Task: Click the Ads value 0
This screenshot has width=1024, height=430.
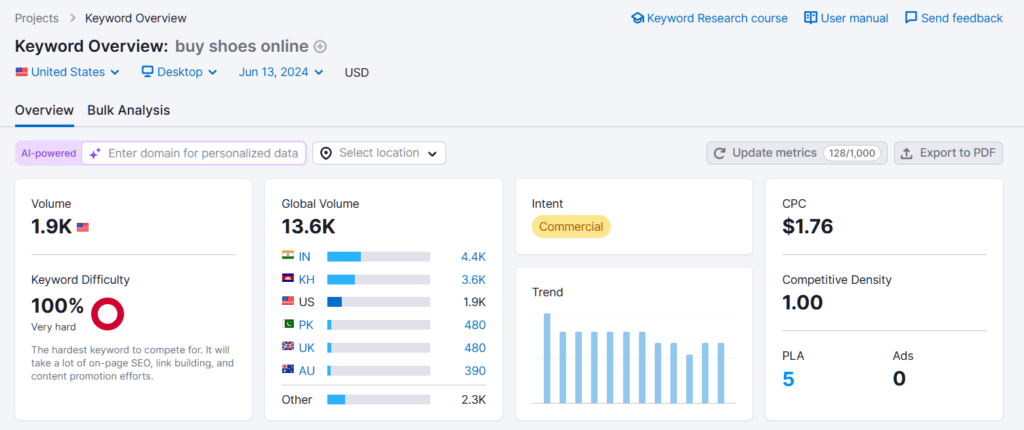Action: (899, 379)
